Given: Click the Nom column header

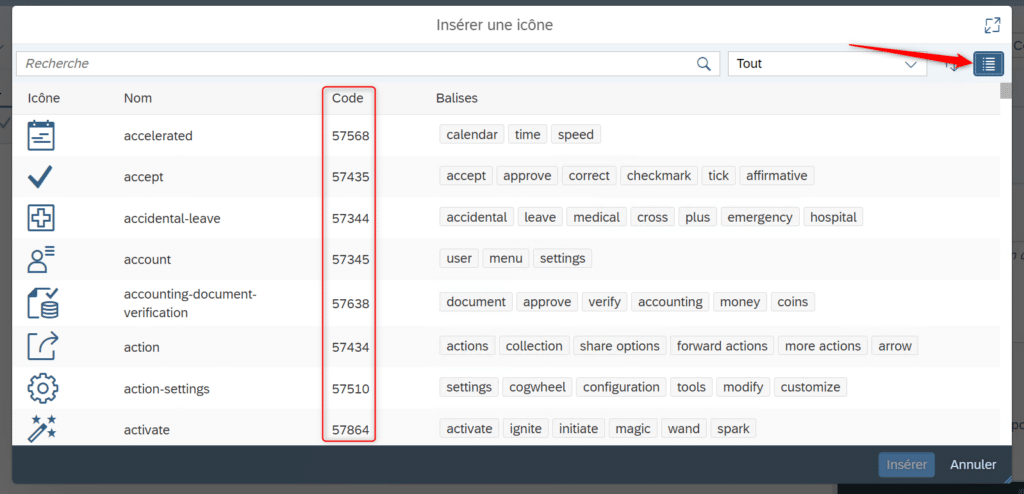Looking at the screenshot, I should click(138, 99).
